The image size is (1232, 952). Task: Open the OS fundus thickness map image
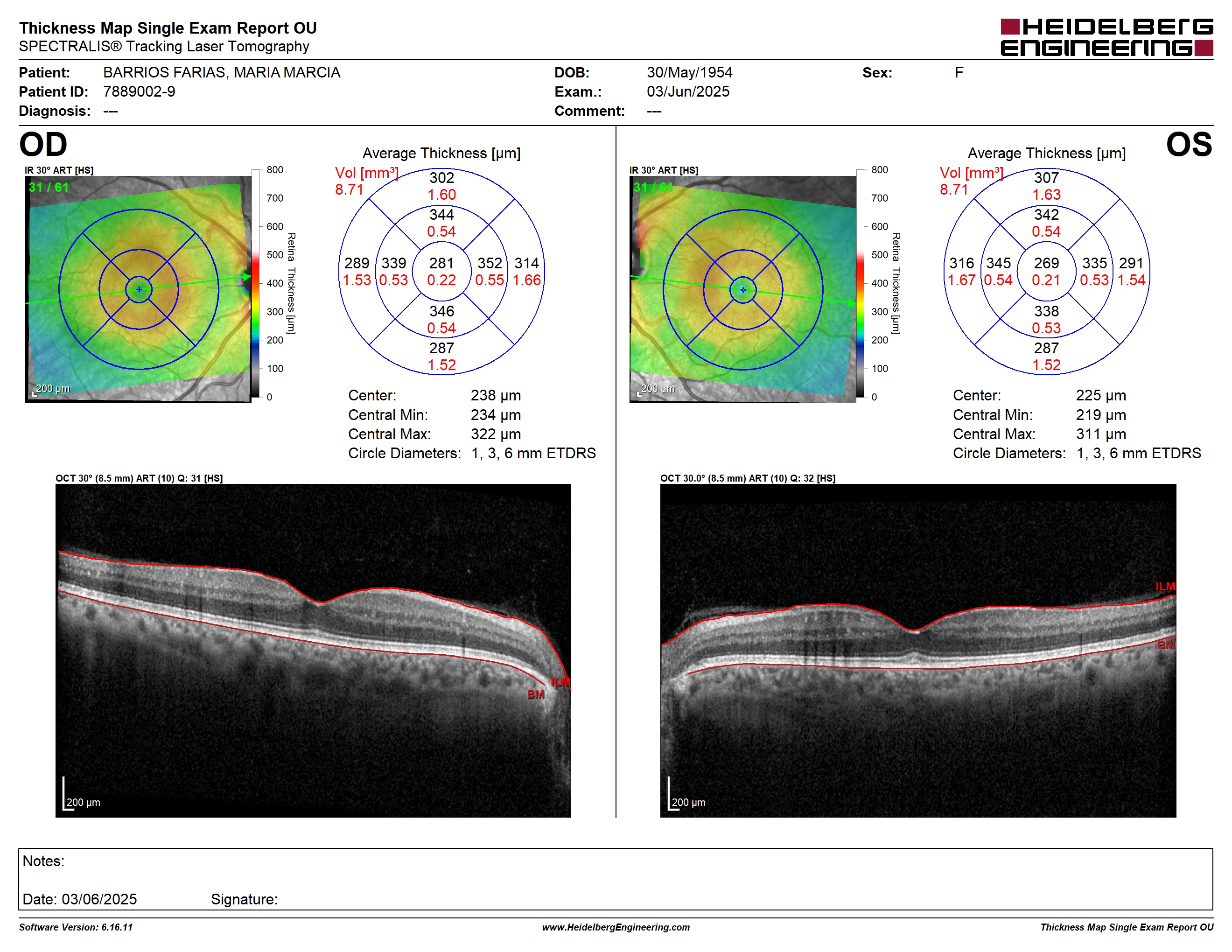743,289
